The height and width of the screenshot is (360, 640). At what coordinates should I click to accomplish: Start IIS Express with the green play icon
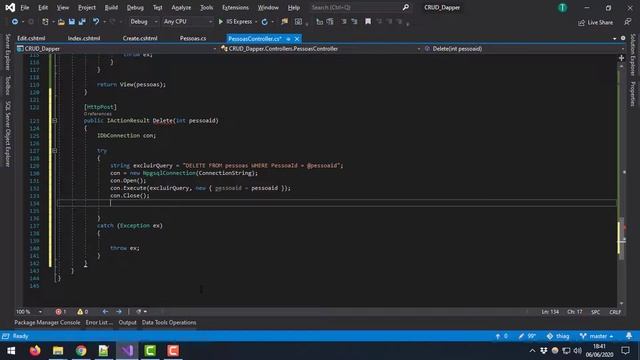[x=221, y=22]
